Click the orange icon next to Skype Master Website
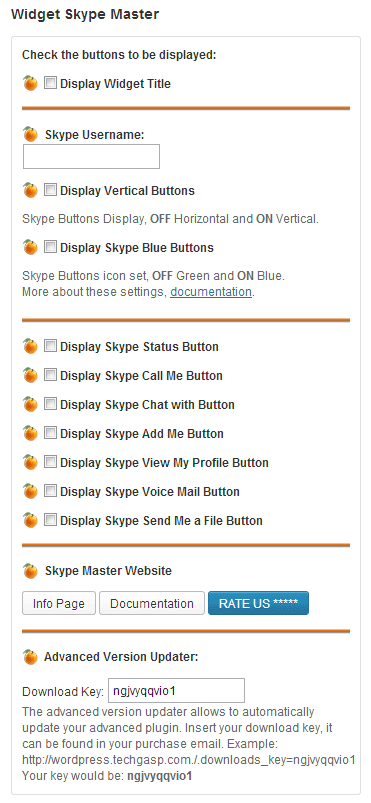 pyautogui.click(x=31, y=571)
